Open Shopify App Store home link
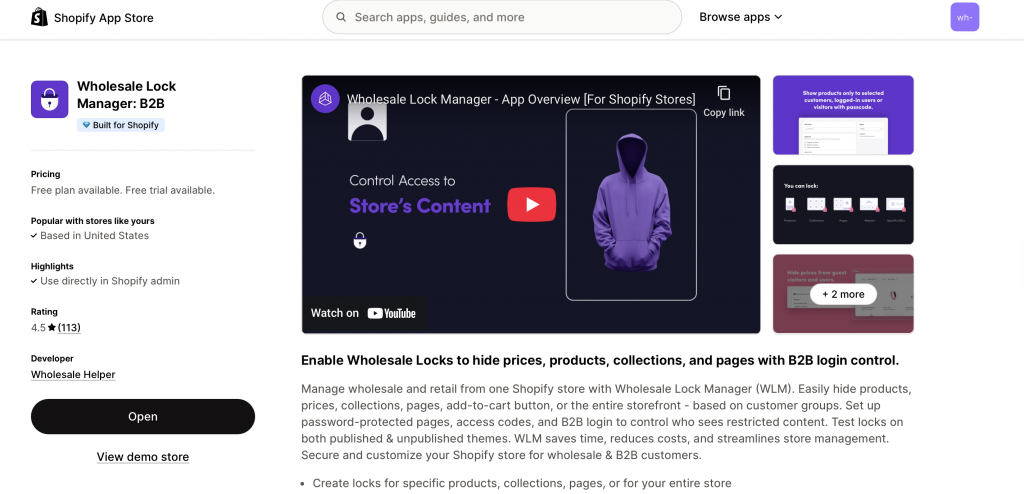 [x=92, y=18]
